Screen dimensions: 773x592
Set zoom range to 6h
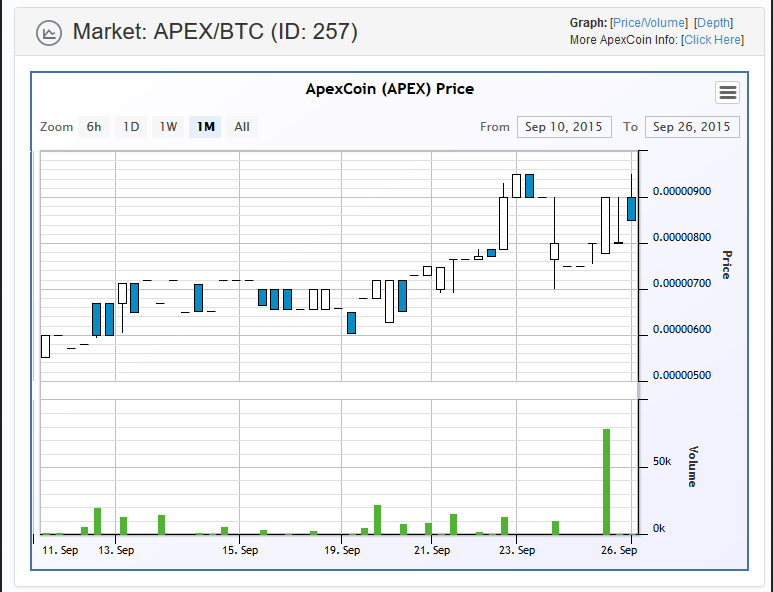pos(94,127)
